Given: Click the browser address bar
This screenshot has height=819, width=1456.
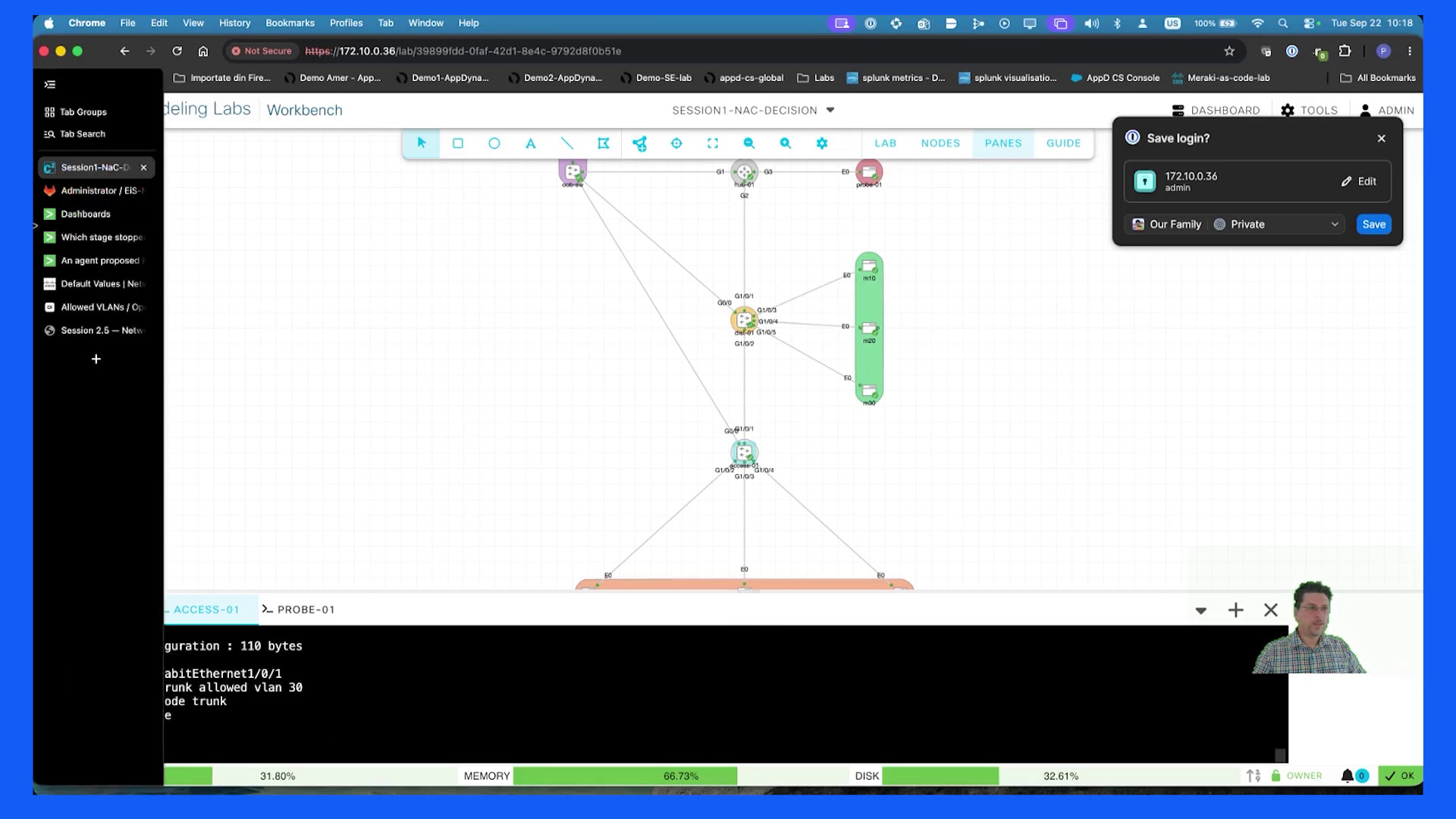Looking at the screenshot, I should [720, 51].
